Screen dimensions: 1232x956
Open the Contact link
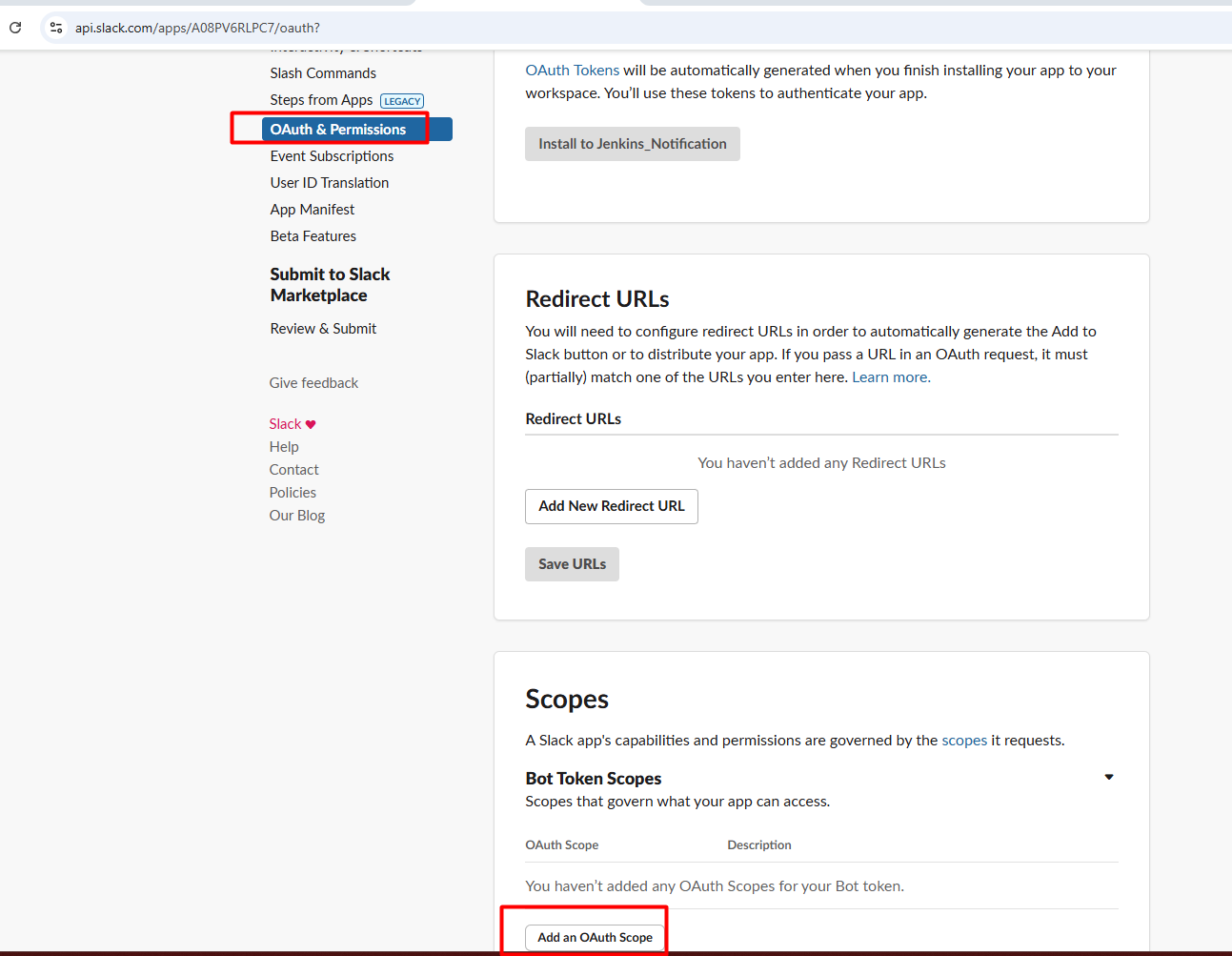pos(293,470)
